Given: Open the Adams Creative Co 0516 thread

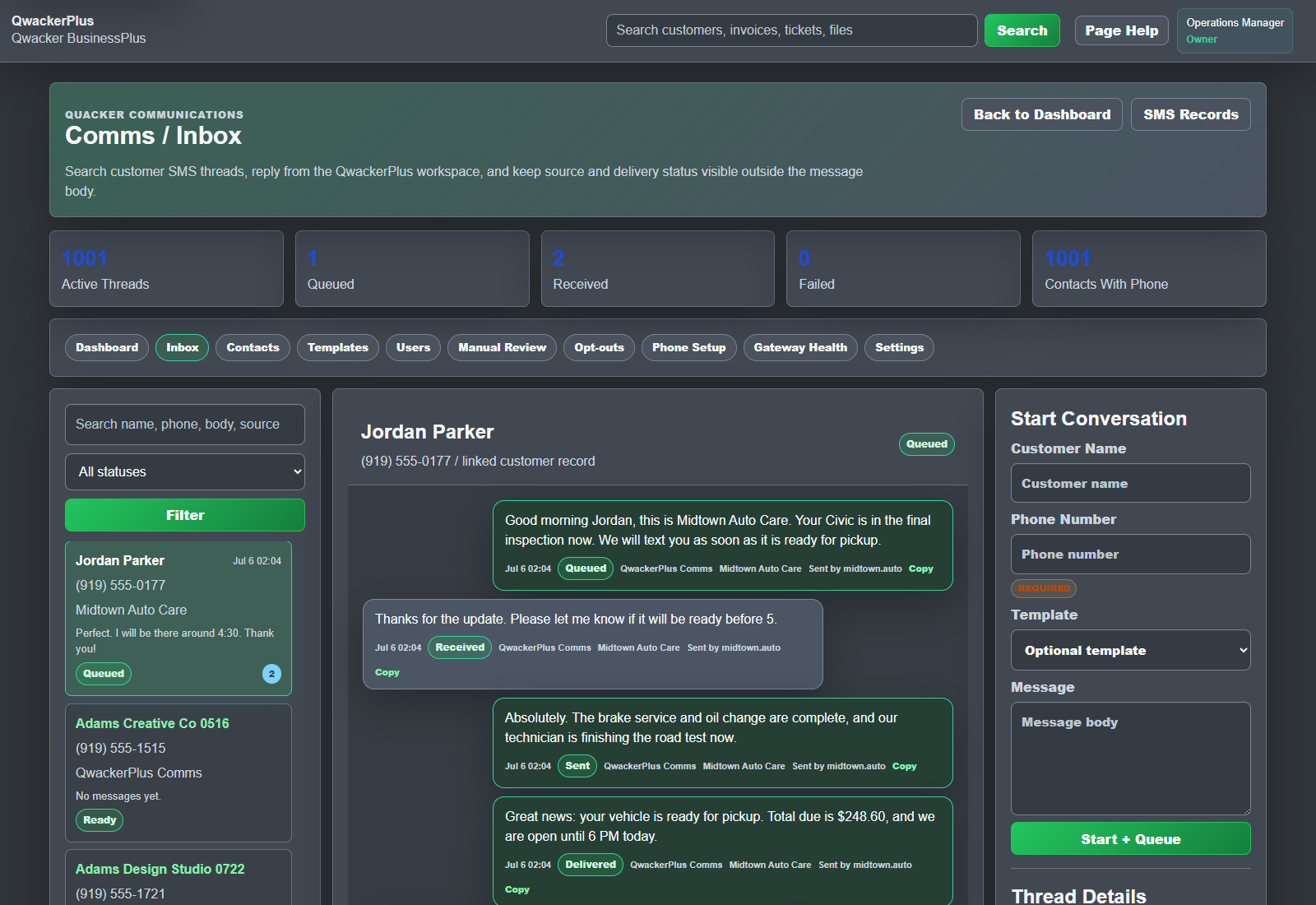Looking at the screenshot, I should pyautogui.click(x=178, y=773).
